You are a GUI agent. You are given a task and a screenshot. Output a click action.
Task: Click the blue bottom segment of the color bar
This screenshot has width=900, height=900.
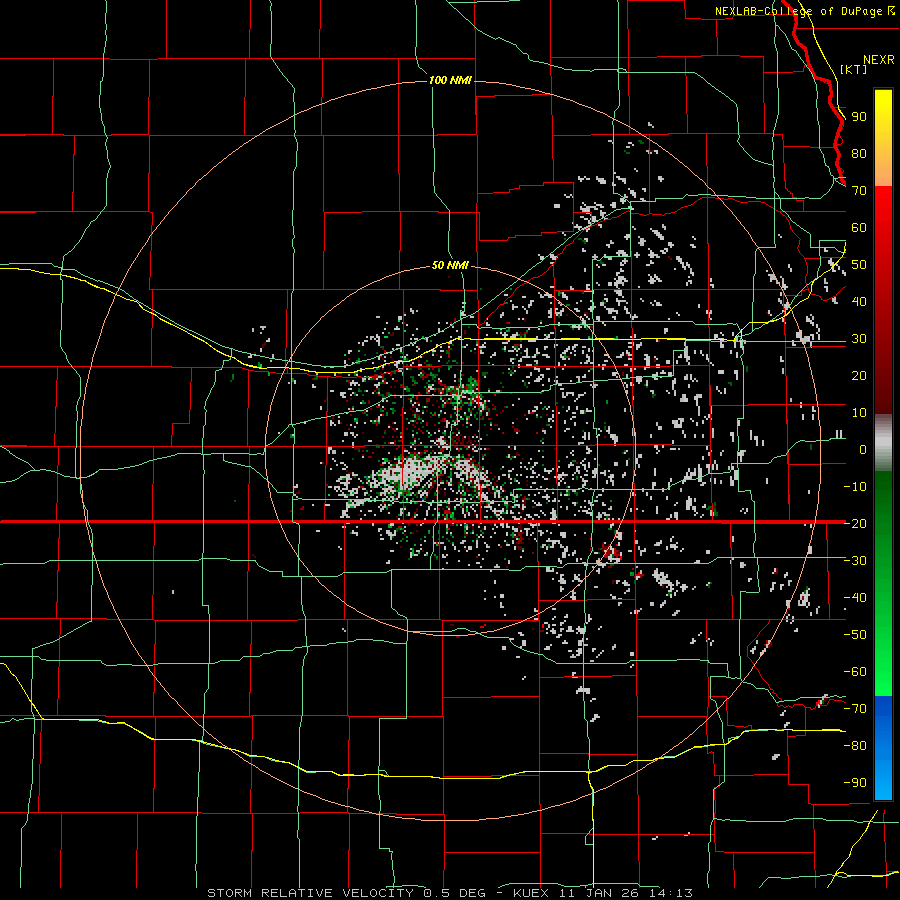(x=883, y=748)
